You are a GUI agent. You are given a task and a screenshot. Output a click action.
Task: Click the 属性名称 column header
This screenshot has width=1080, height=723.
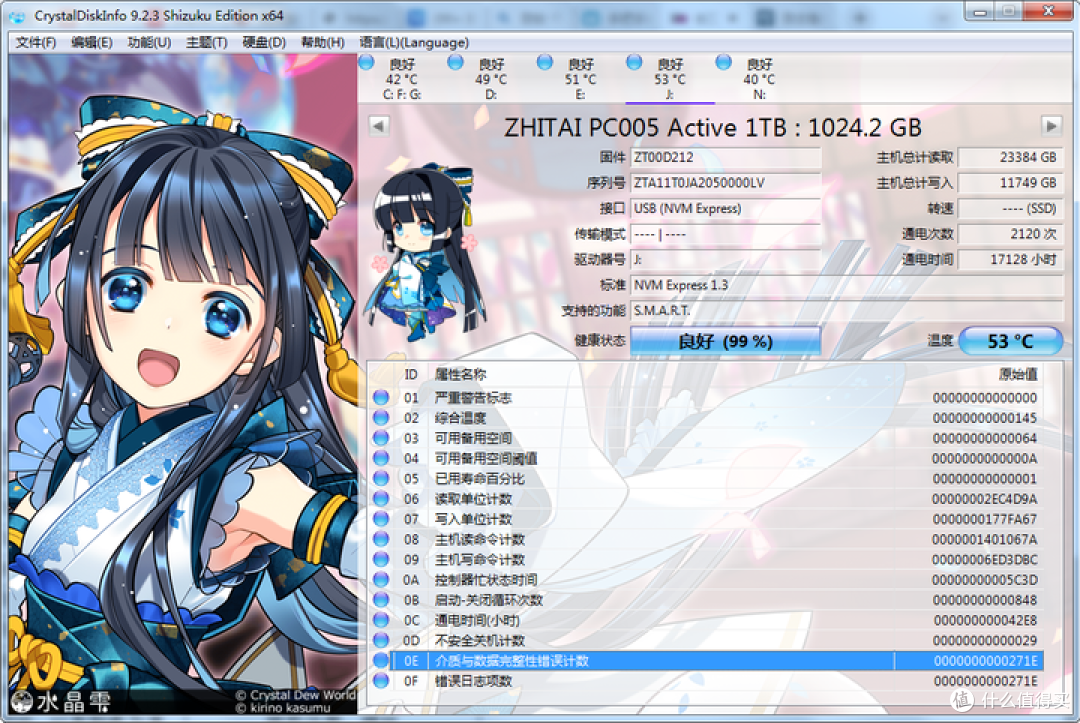pyautogui.click(x=461, y=375)
